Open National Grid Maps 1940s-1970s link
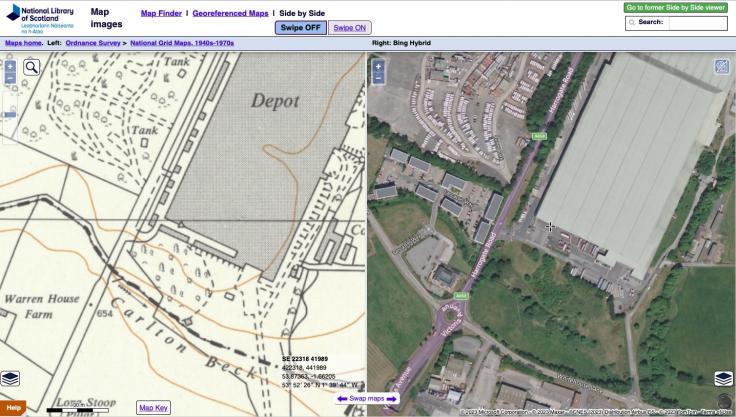The image size is (736, 417). click(183, 44)
